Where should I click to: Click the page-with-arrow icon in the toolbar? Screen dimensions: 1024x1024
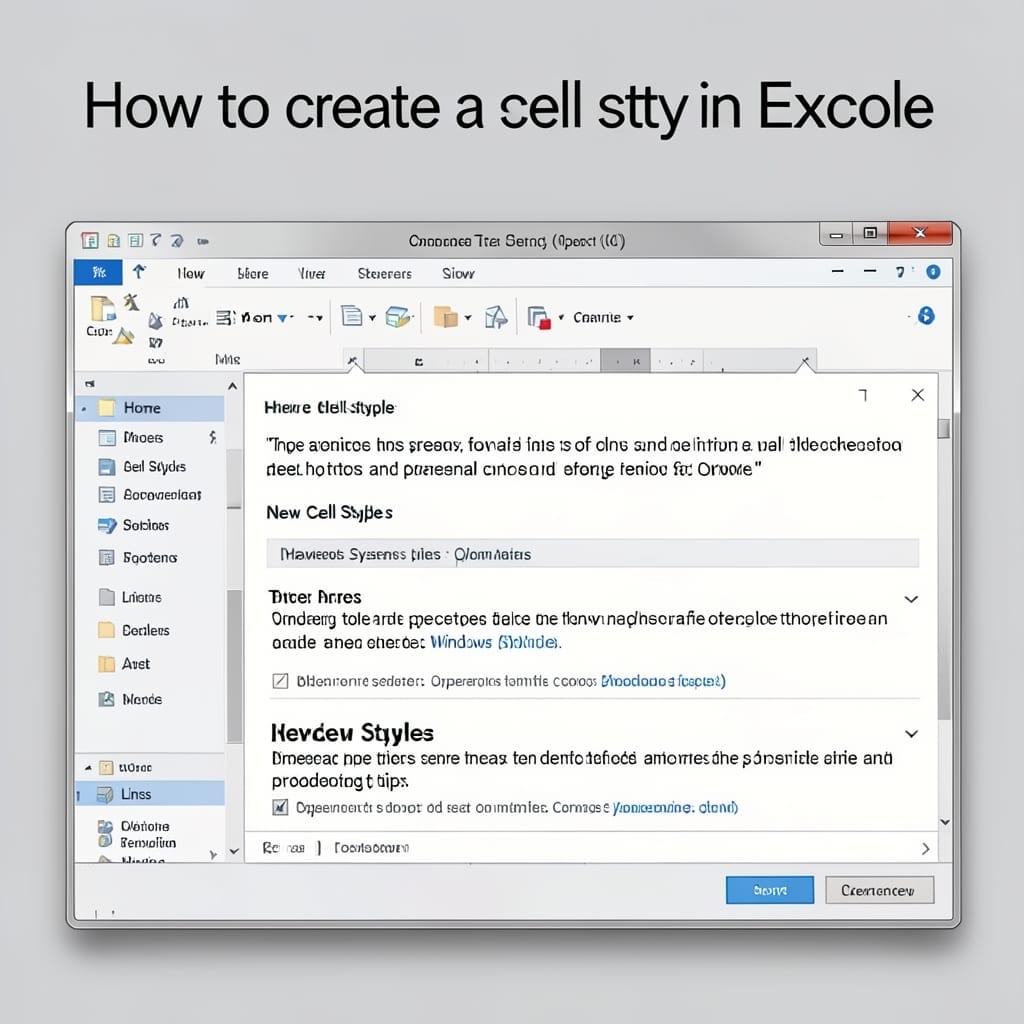pos(496,317)
